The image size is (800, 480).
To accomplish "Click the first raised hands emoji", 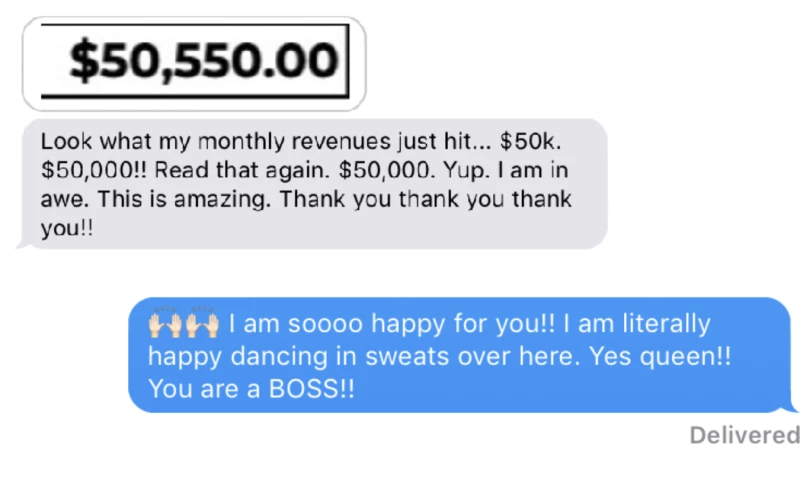I will coord(166,324).
